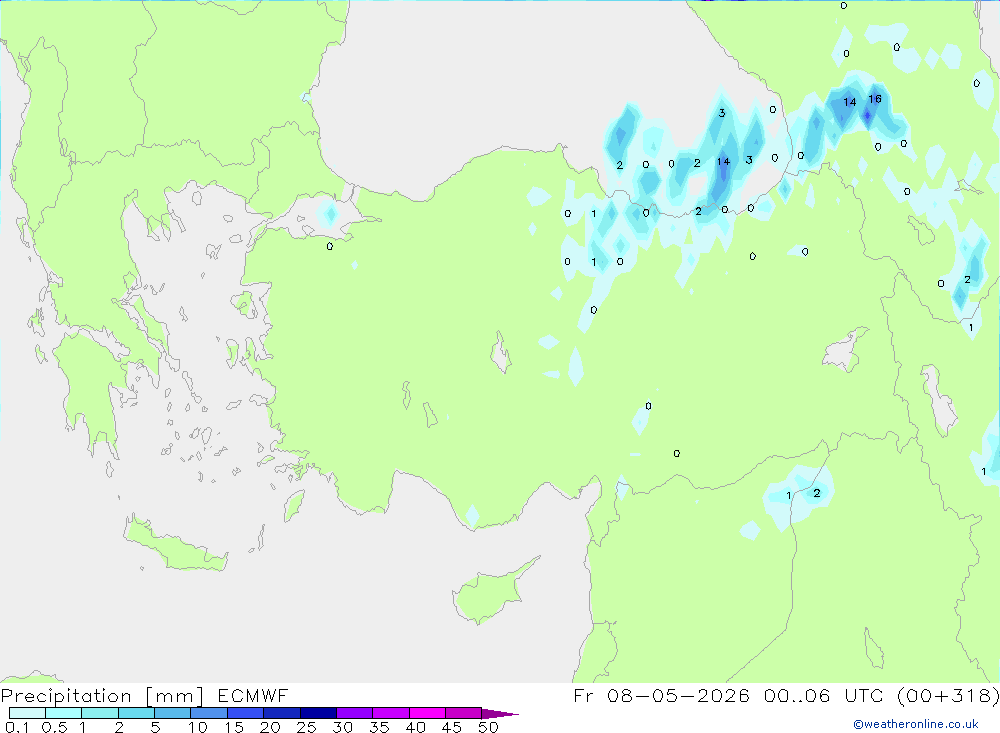The height and width of the screenshot is (733, 1000).
Task: Click the '25' legend scale label
Action: pos(307,727)
